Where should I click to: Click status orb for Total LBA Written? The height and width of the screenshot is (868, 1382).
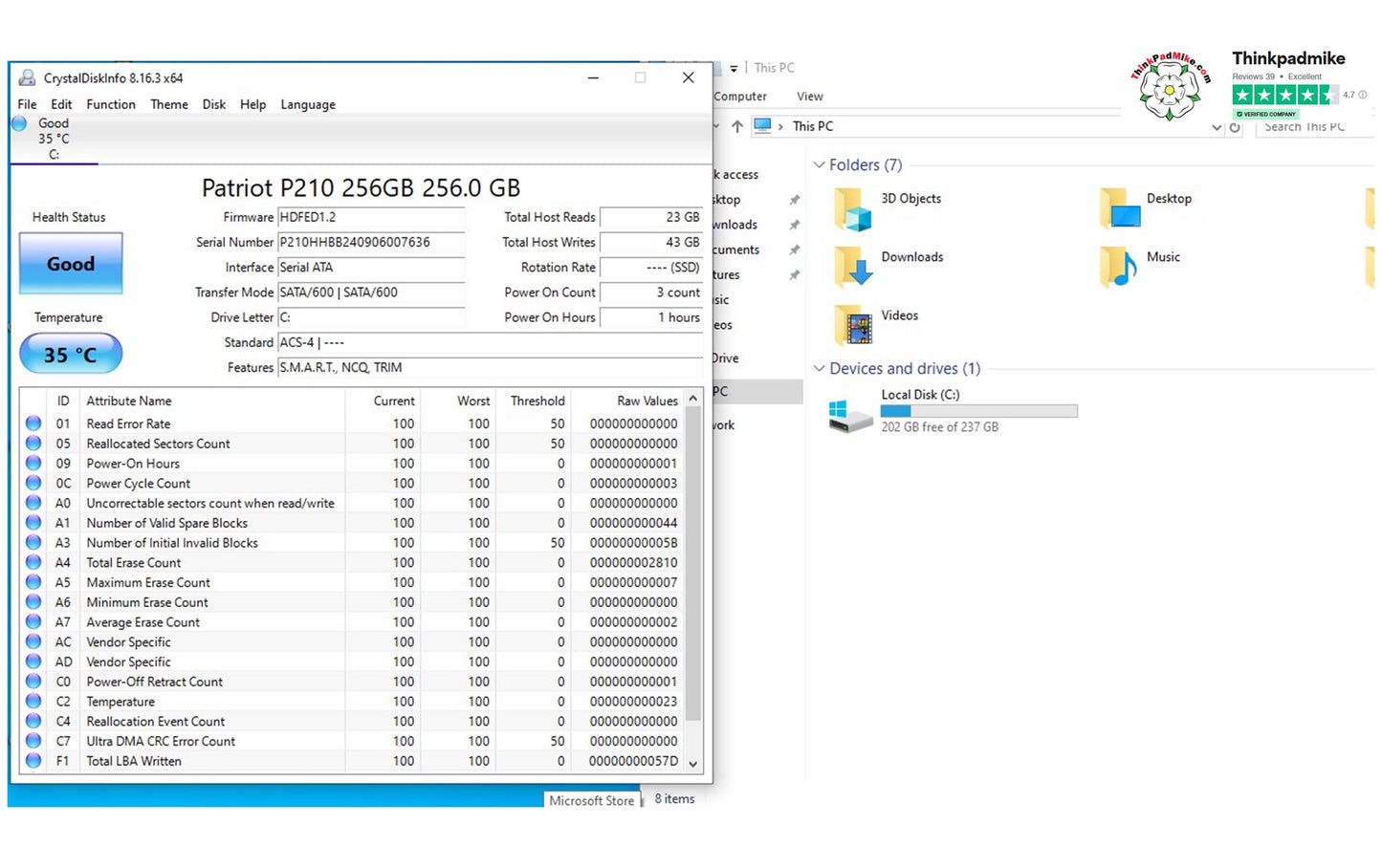pos(33,761)
